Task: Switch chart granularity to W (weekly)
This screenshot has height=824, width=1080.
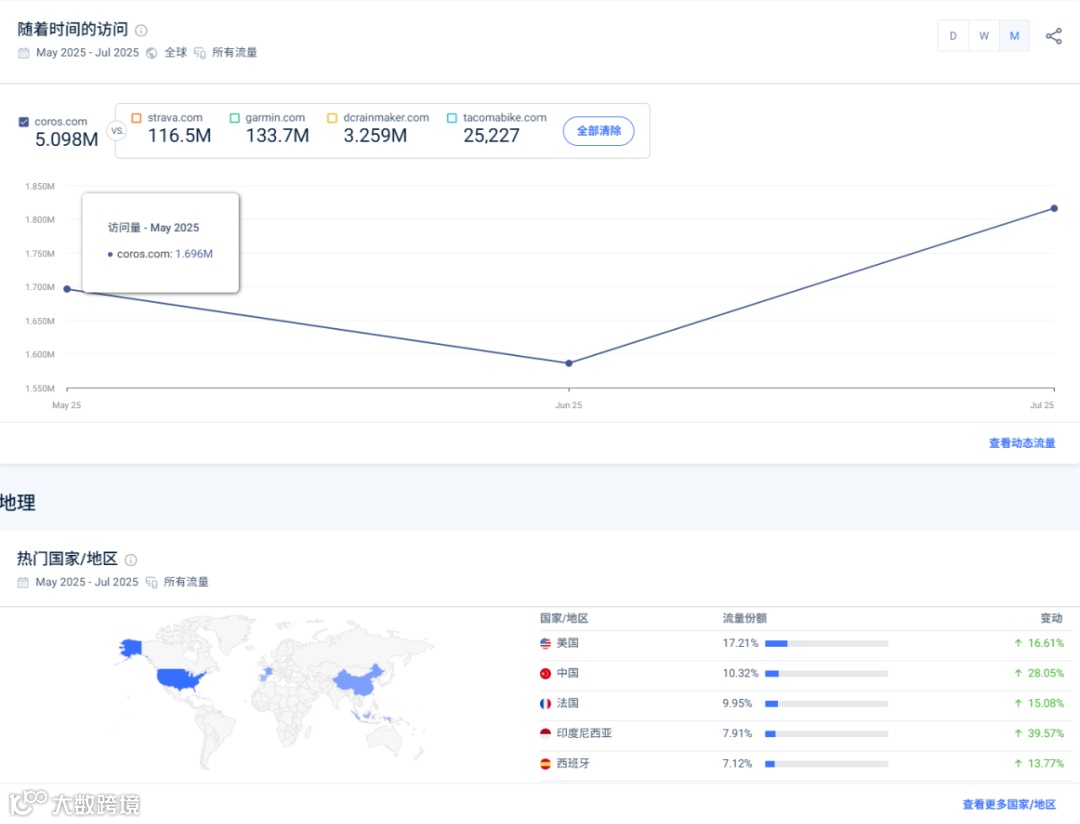Action: [984, 36]
